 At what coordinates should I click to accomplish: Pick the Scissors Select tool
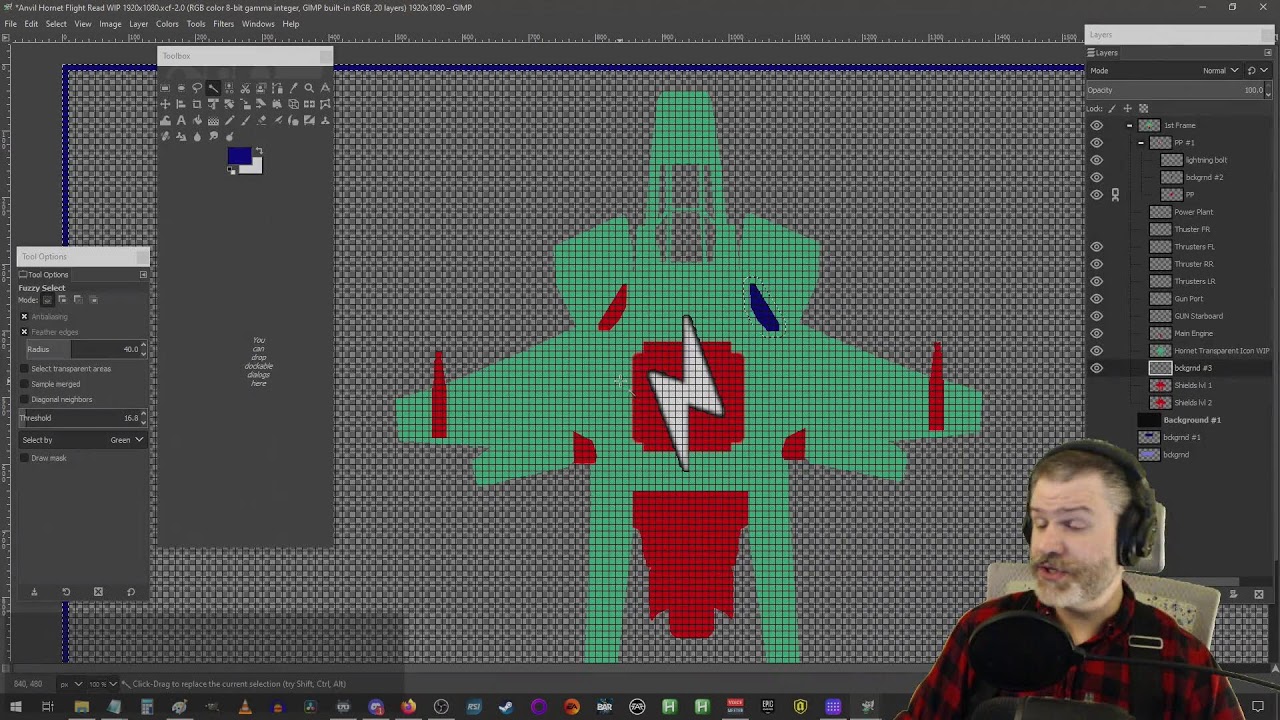coord(245,88)
